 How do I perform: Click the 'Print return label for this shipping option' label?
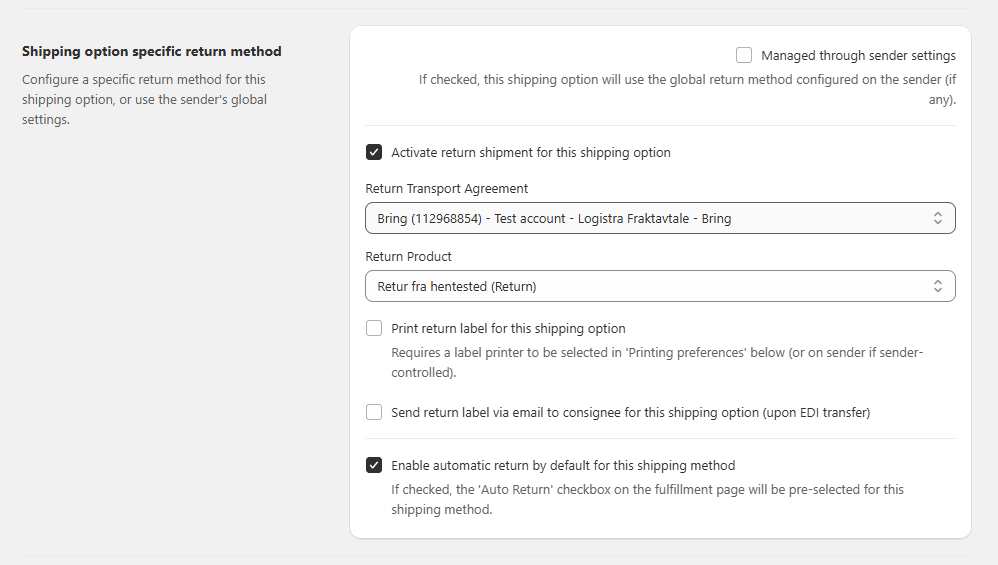pyautogui.click(x=508, y=328)
